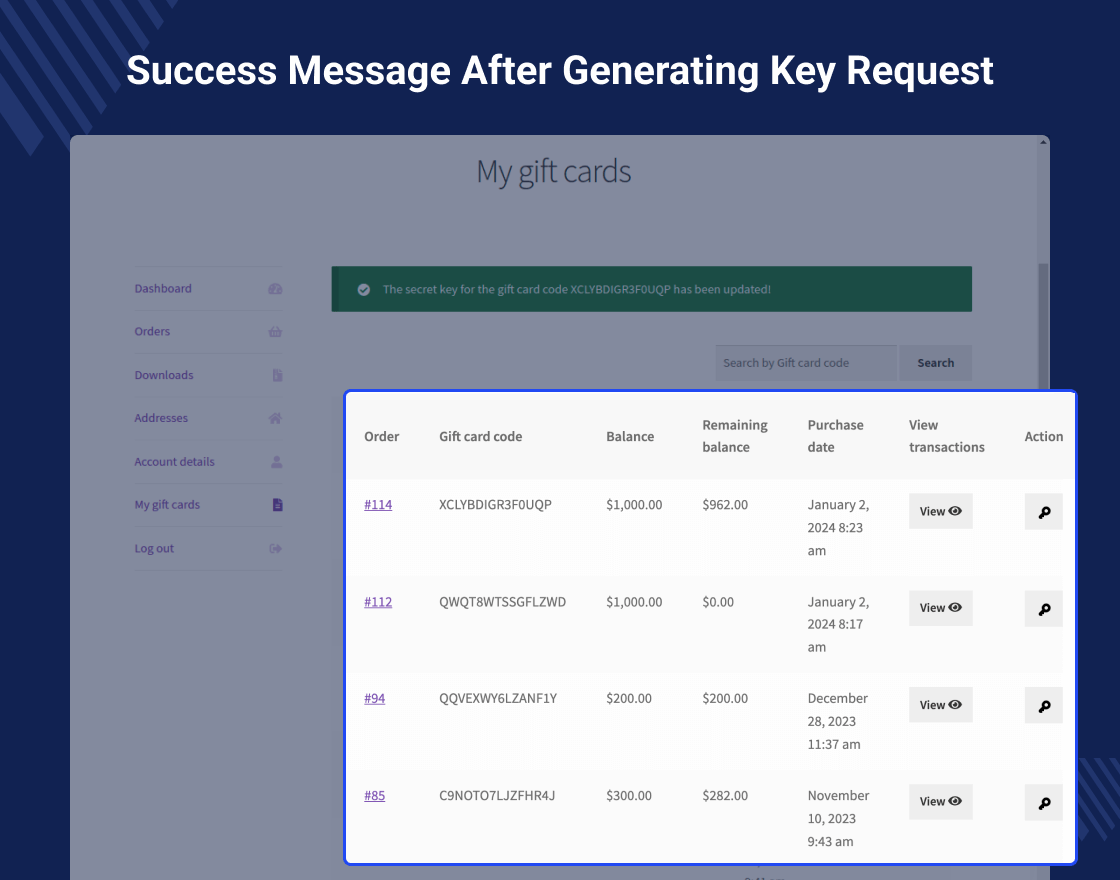The width and height of the screenshot is (1120, 880).
Task: Click the checkmark icon in the success banner
Action: pos(364,288)
